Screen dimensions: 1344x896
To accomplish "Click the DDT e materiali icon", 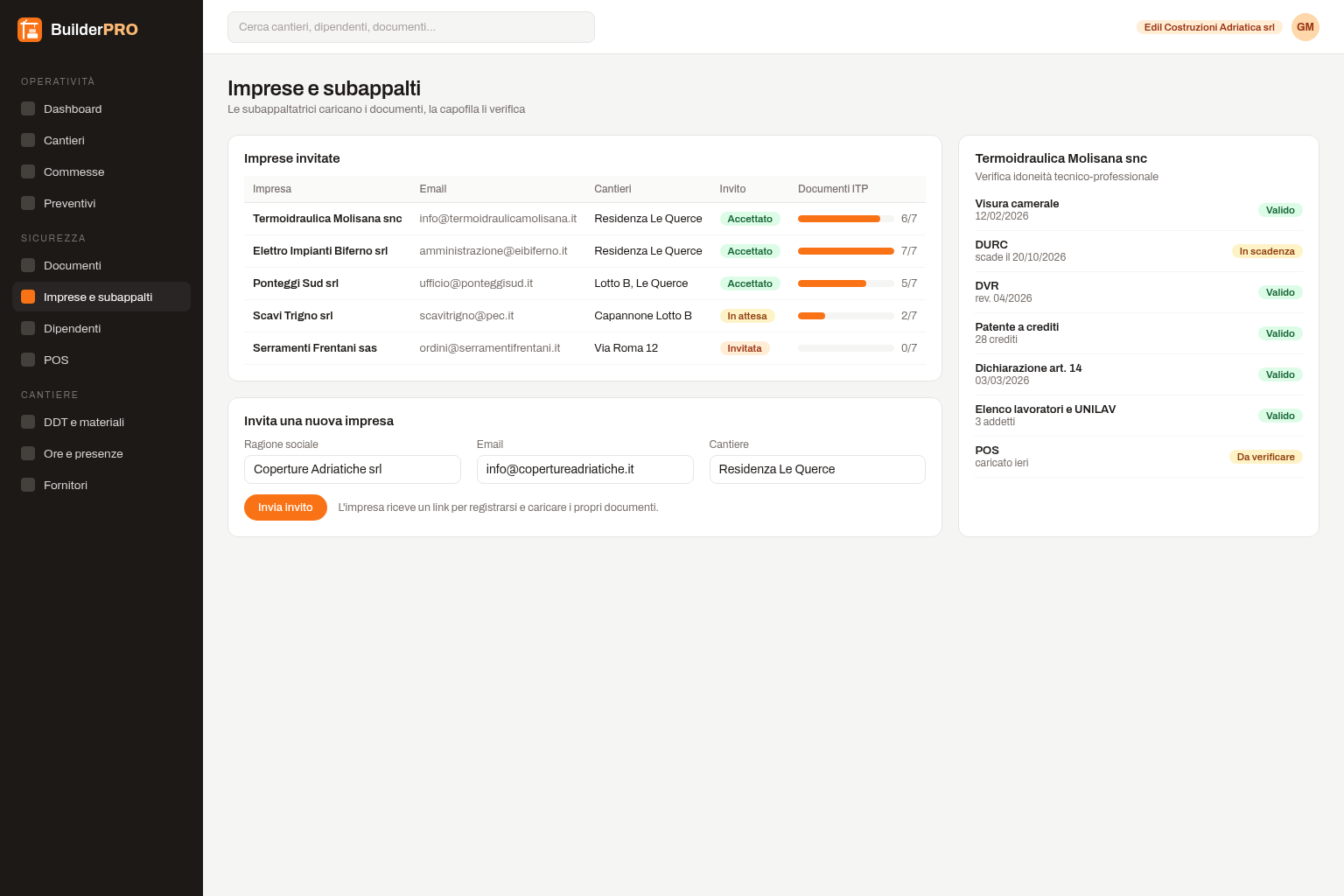I will (x=28, y=422).
